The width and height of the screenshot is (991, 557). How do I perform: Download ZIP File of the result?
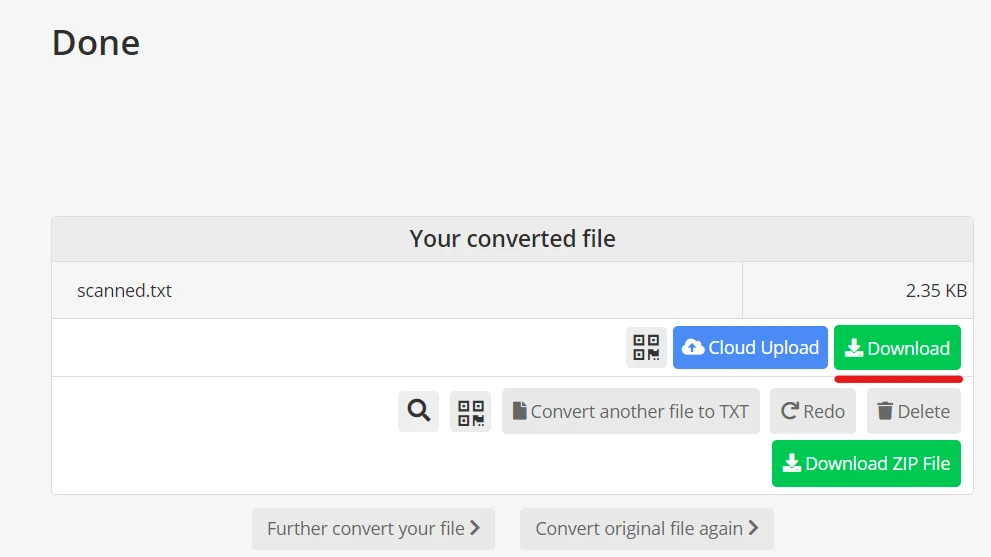point(866,463)
